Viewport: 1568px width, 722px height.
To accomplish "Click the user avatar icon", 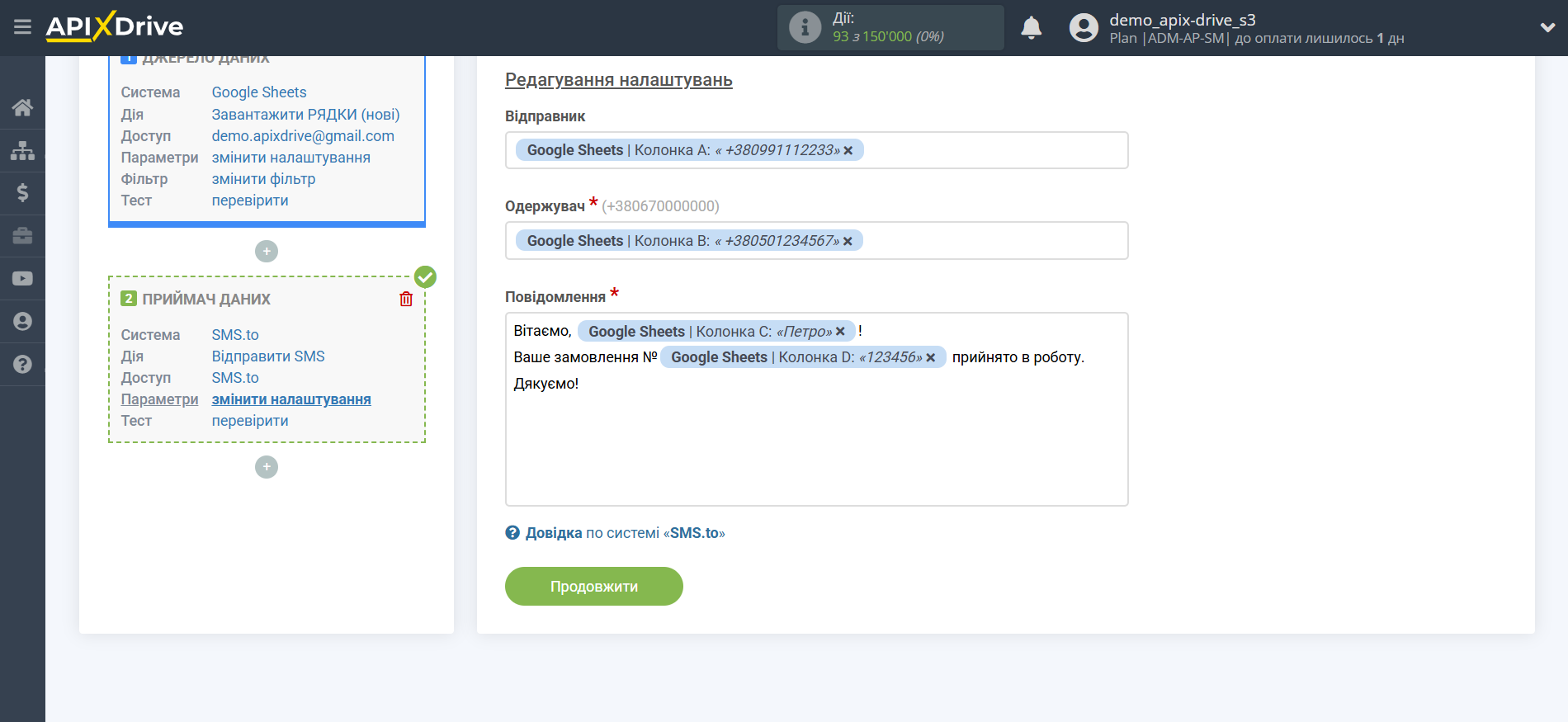I will [1084, 28].
